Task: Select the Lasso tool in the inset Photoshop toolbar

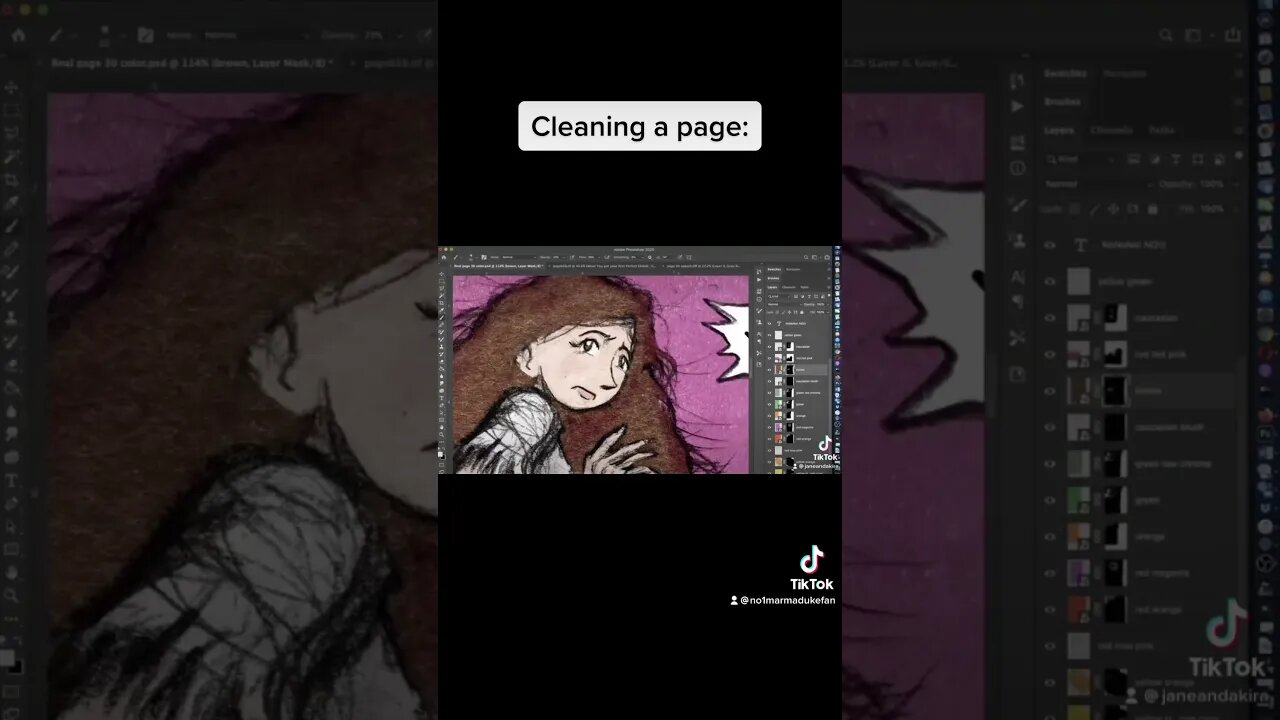Action: point(442,288)
